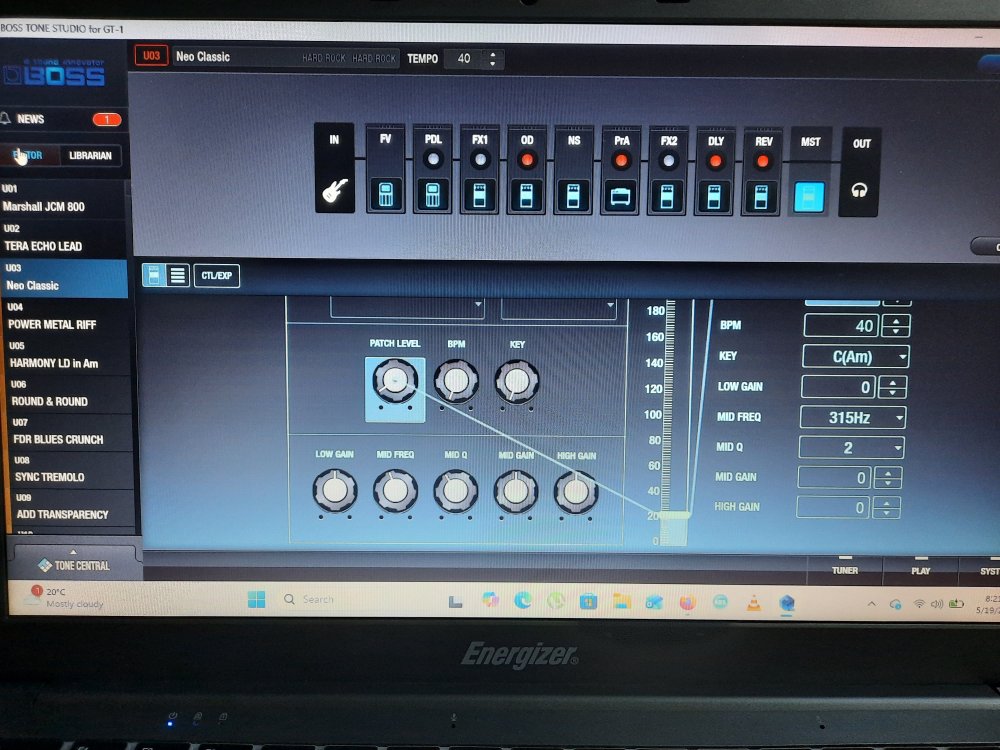The width and height of the screenshot is (1000, 750).
Task: Open the KEY C(Am) dropdown
Action: [855, 357]
